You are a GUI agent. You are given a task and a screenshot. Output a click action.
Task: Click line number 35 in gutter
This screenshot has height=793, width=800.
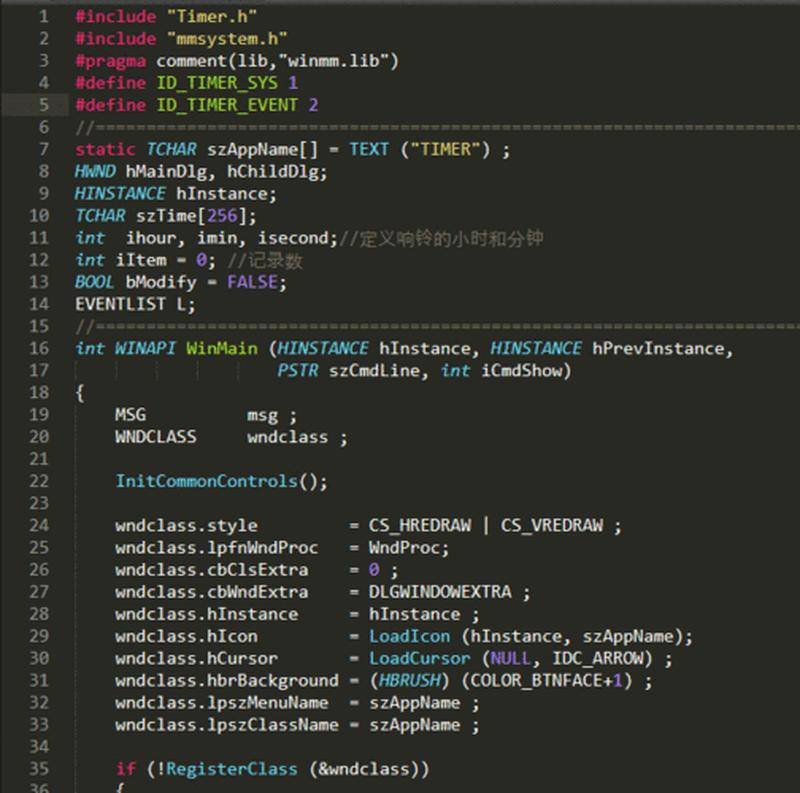pos(39,769)
